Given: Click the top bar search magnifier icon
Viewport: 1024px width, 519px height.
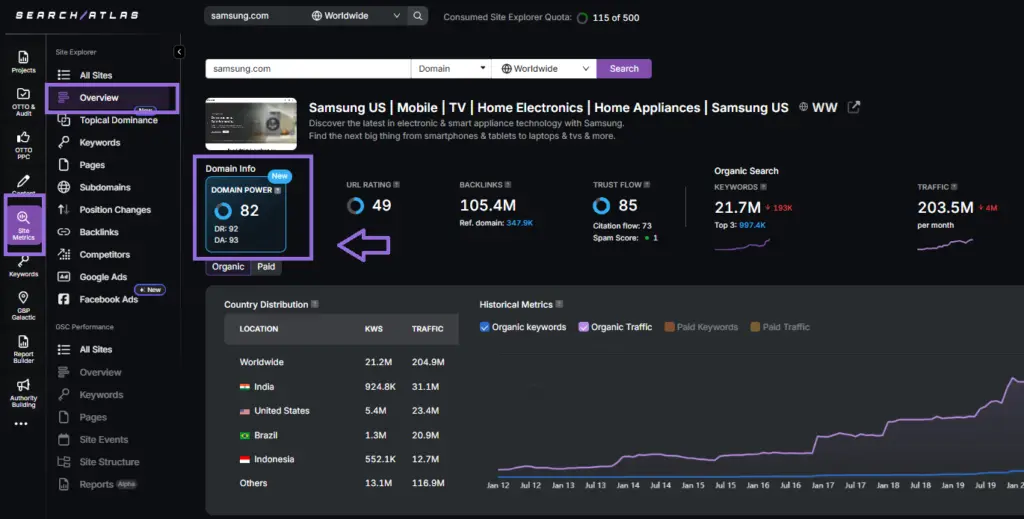Looking at the screenshot, I should (417, 16).
